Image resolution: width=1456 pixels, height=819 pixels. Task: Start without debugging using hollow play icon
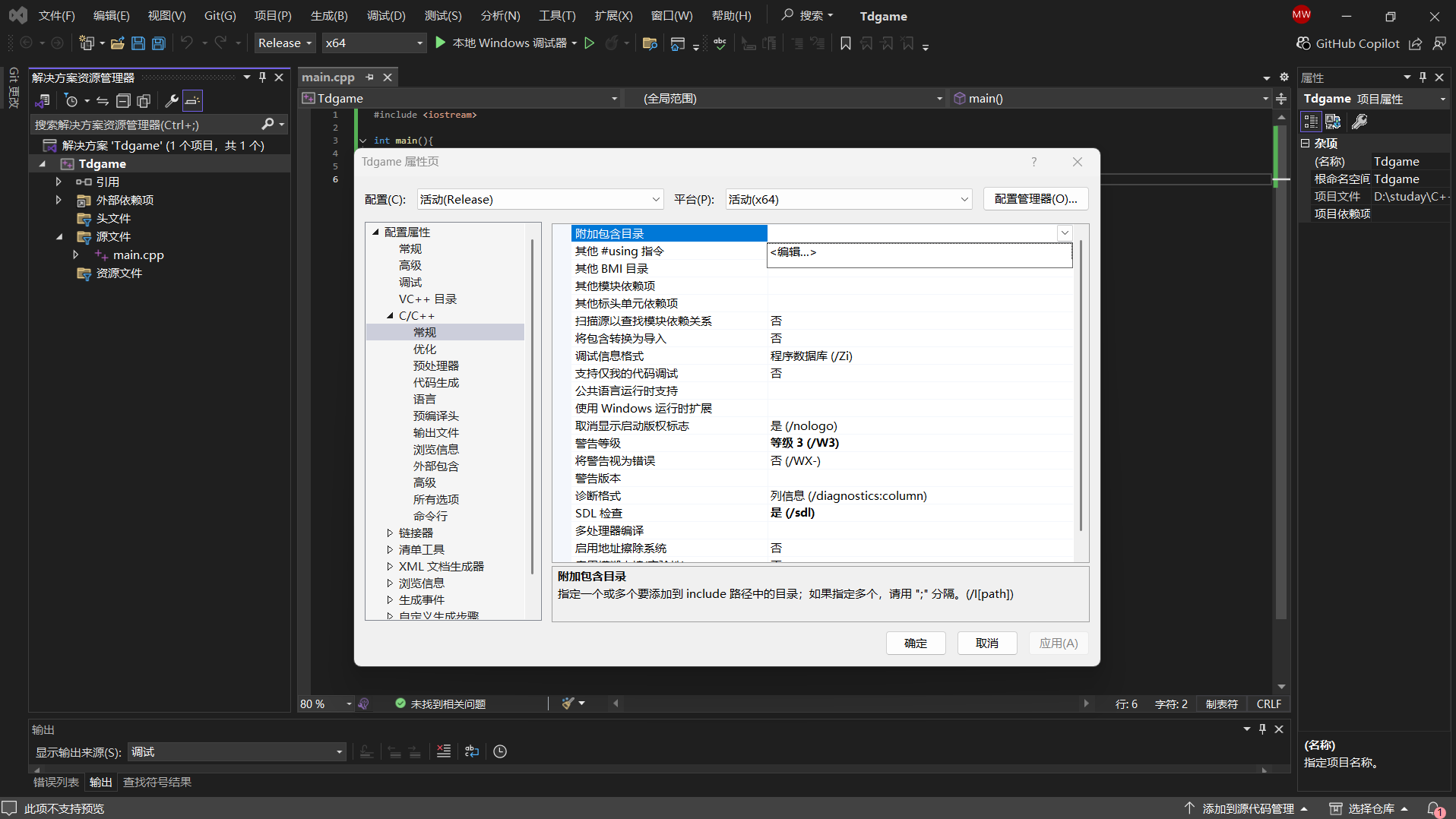[589, 43]
